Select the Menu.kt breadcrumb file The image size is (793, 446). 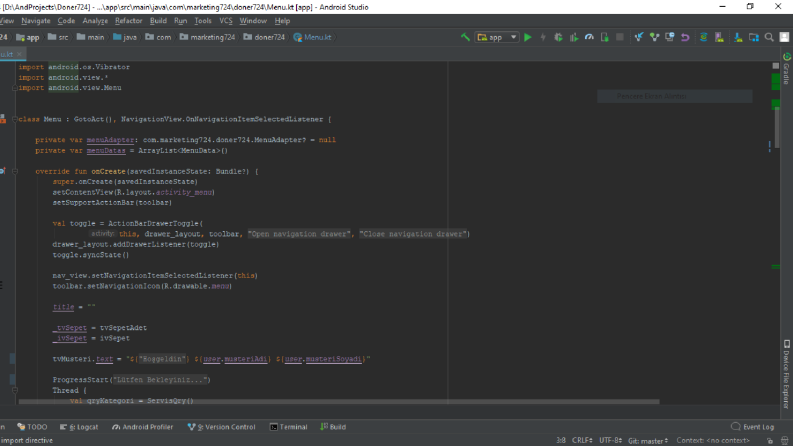click(313, 37)
